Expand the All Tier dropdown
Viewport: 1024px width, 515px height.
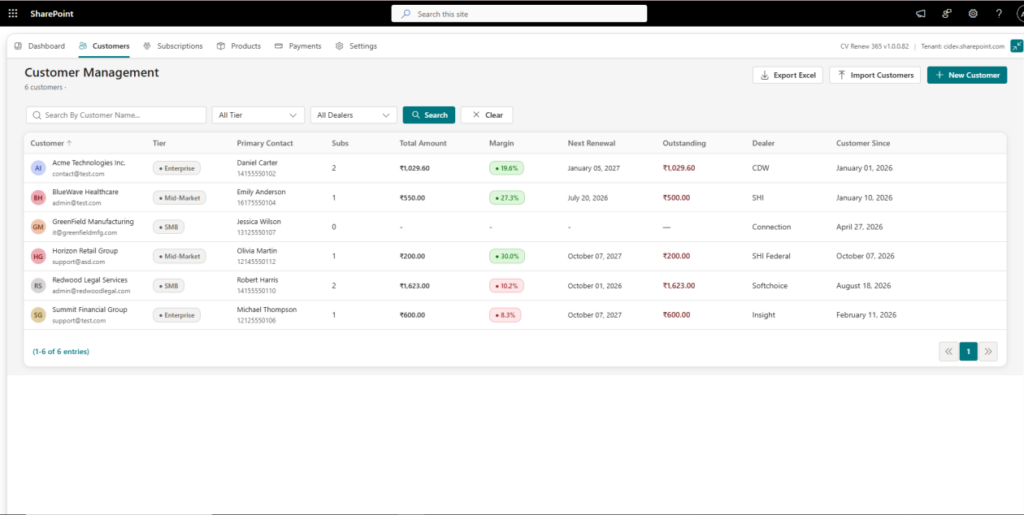258,115
